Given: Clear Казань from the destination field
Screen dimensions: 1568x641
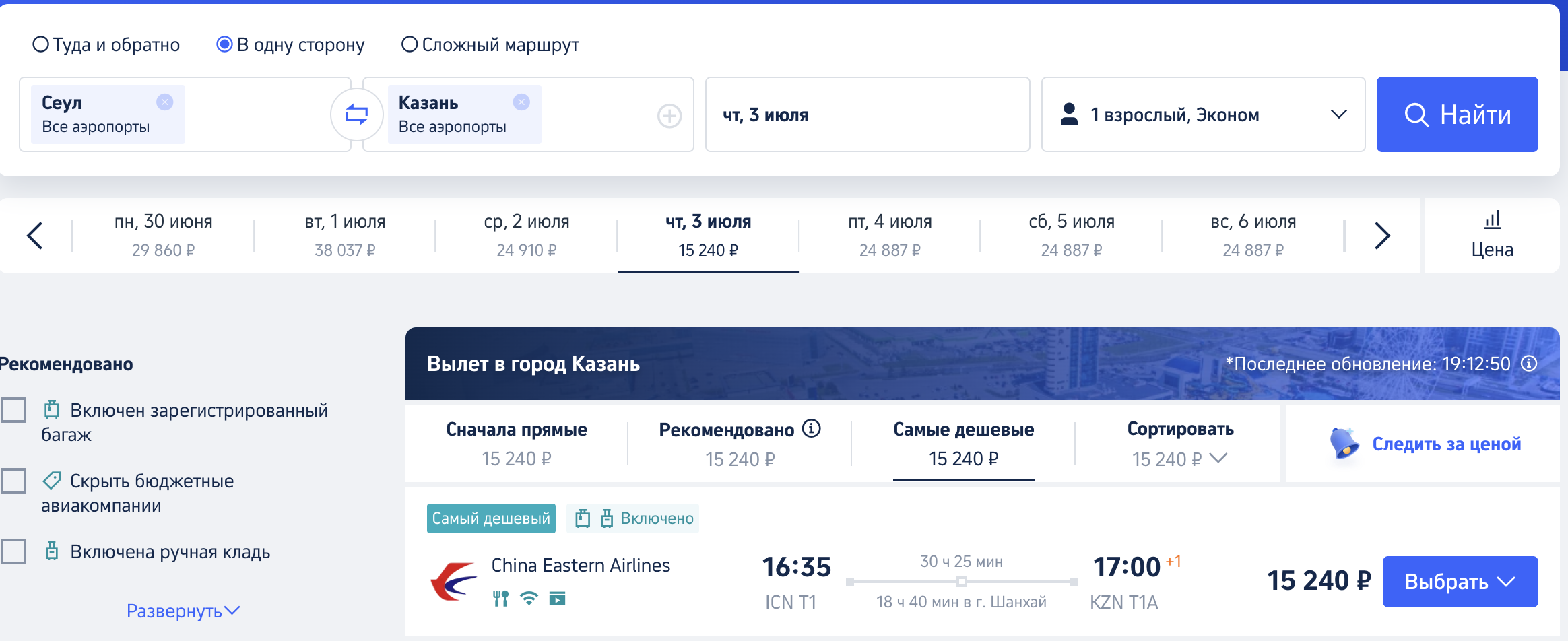Looking at the screenshot, I should [521, 102].
